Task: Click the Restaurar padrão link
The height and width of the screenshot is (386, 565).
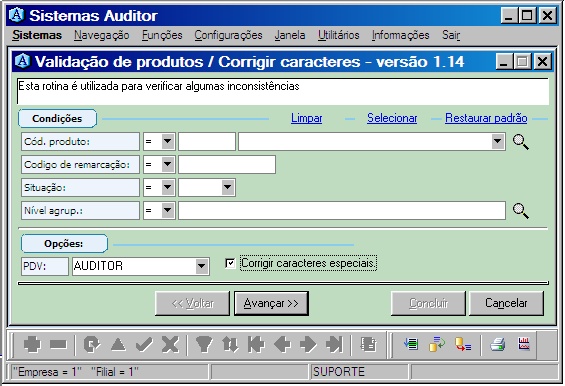Action: click(486, 118)
